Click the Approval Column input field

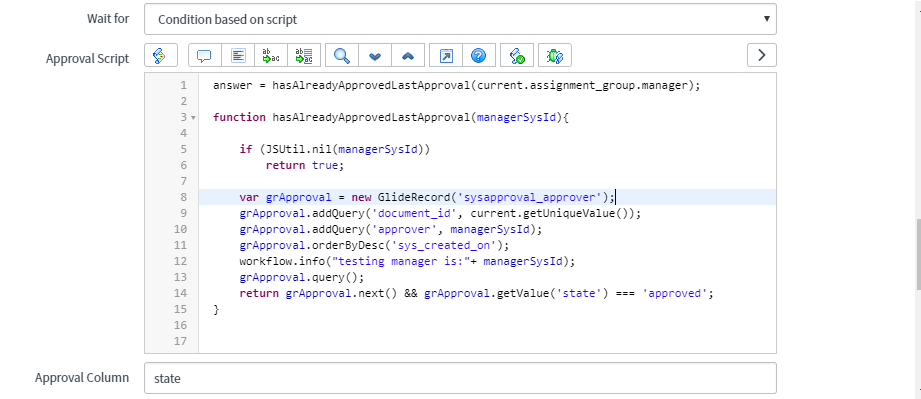click(x=460, y=378)
